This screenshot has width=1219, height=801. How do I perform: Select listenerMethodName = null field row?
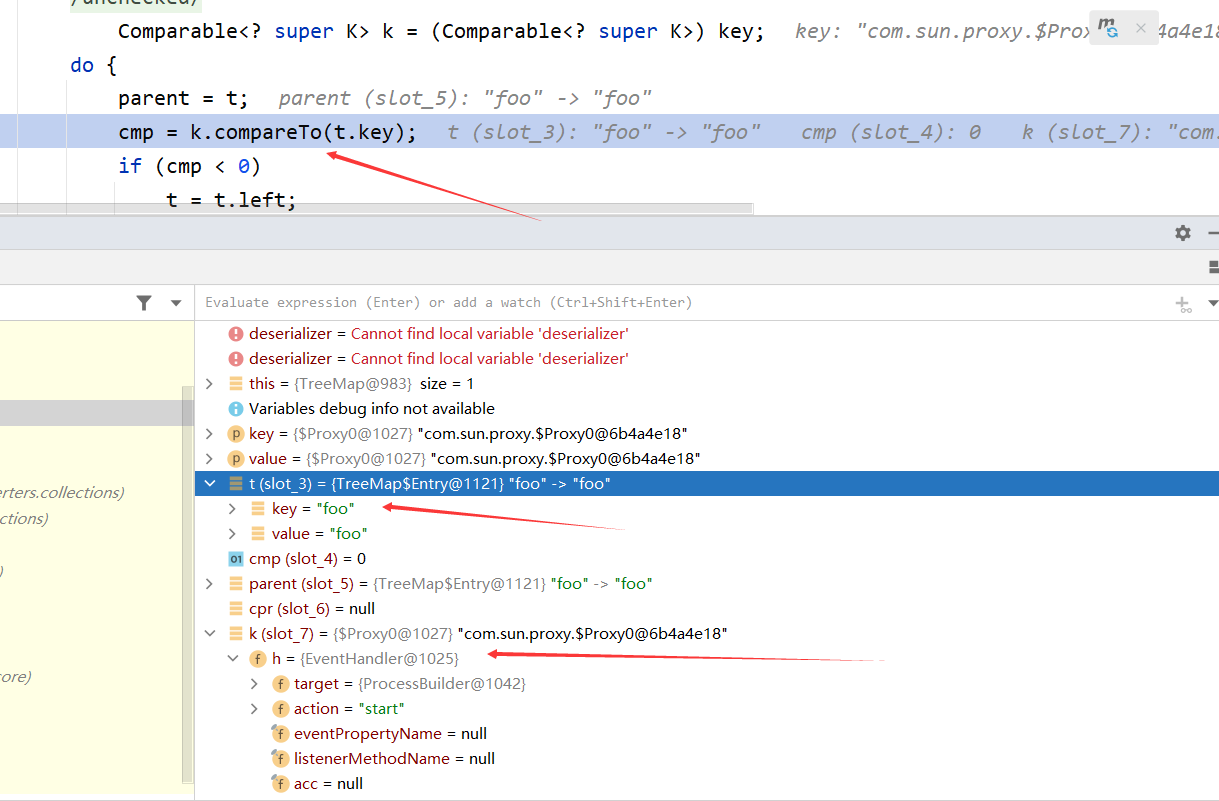click(707, 758)
